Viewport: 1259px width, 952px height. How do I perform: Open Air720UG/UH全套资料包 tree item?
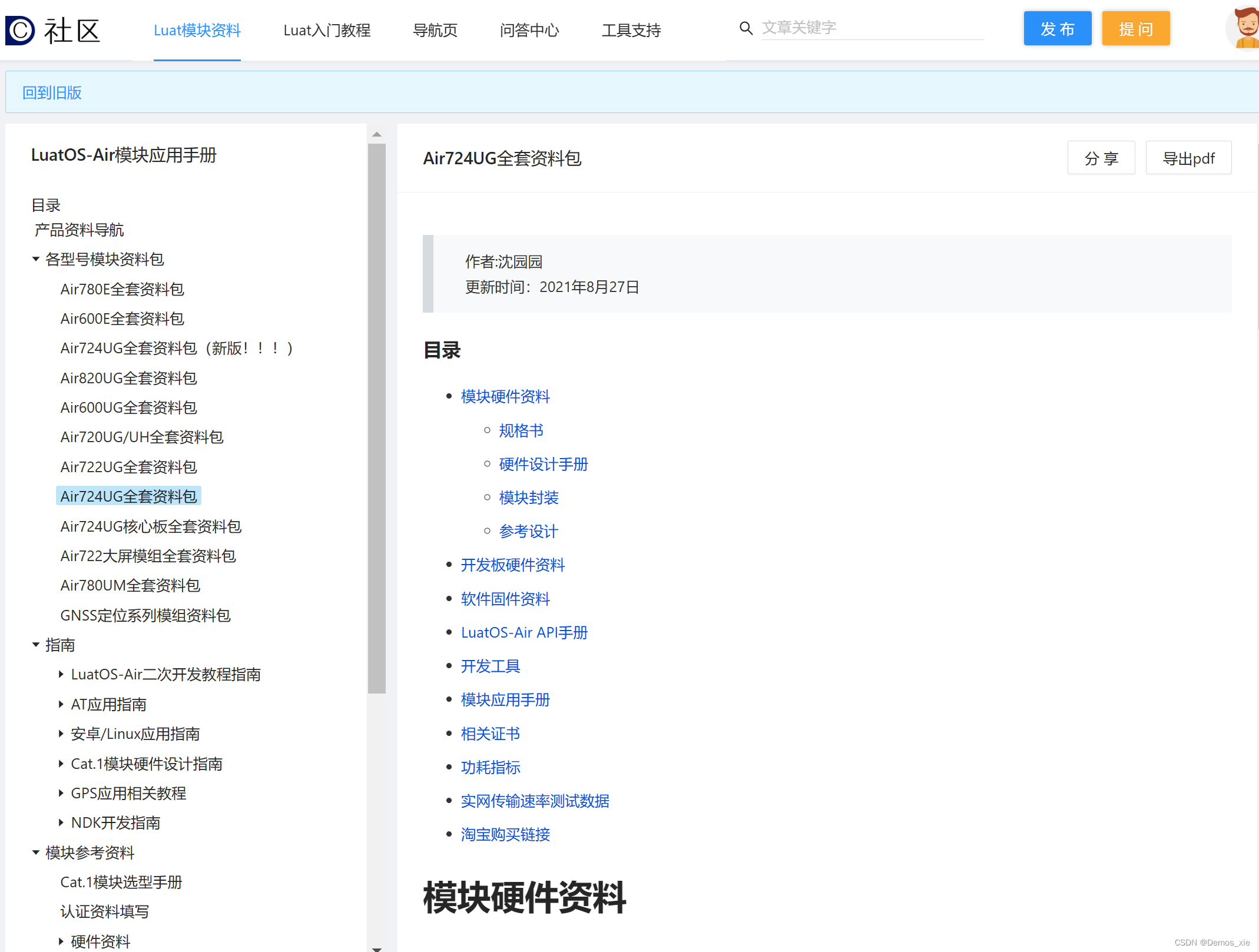click(142, 437)
